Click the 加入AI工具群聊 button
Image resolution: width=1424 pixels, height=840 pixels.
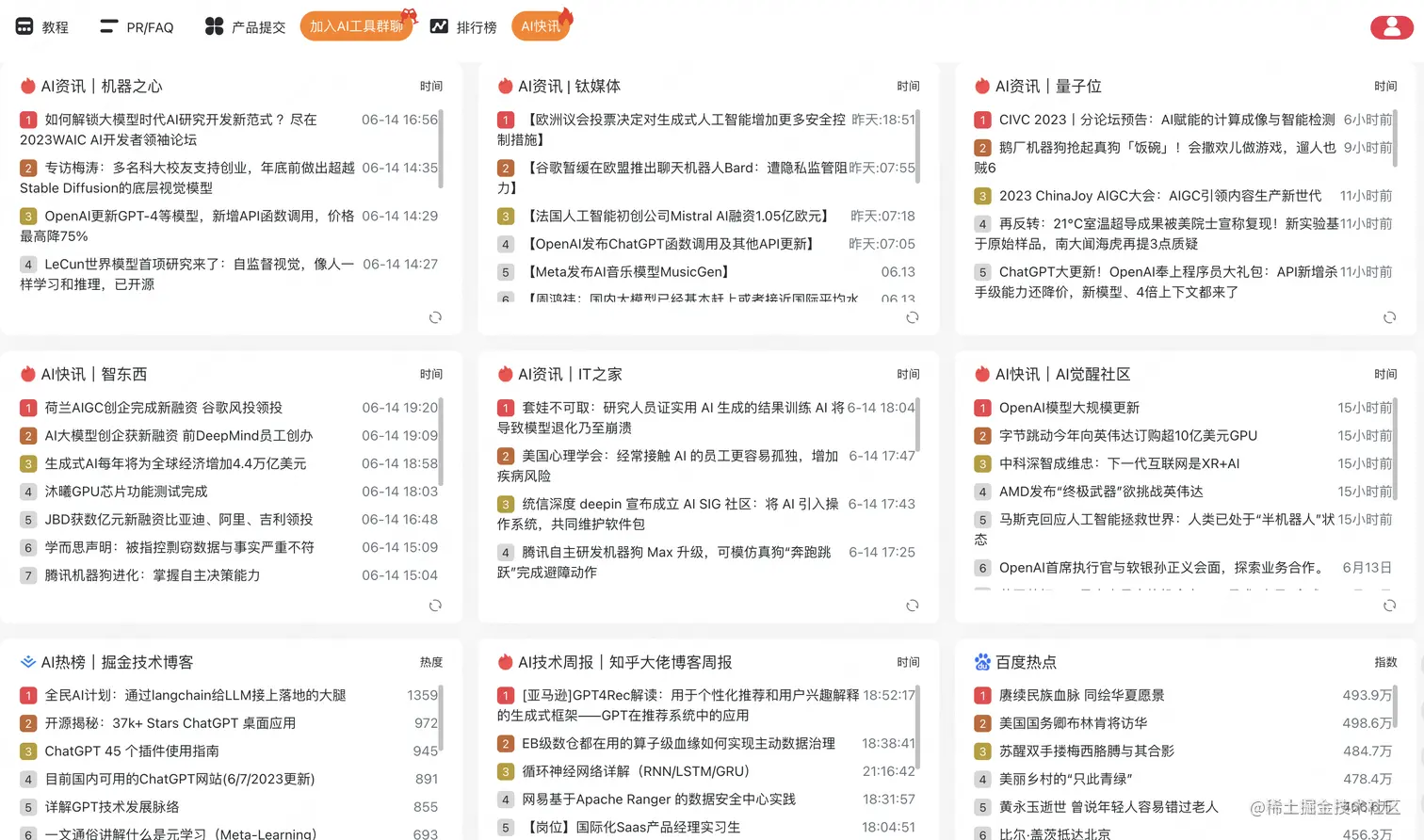coord(357,26)
